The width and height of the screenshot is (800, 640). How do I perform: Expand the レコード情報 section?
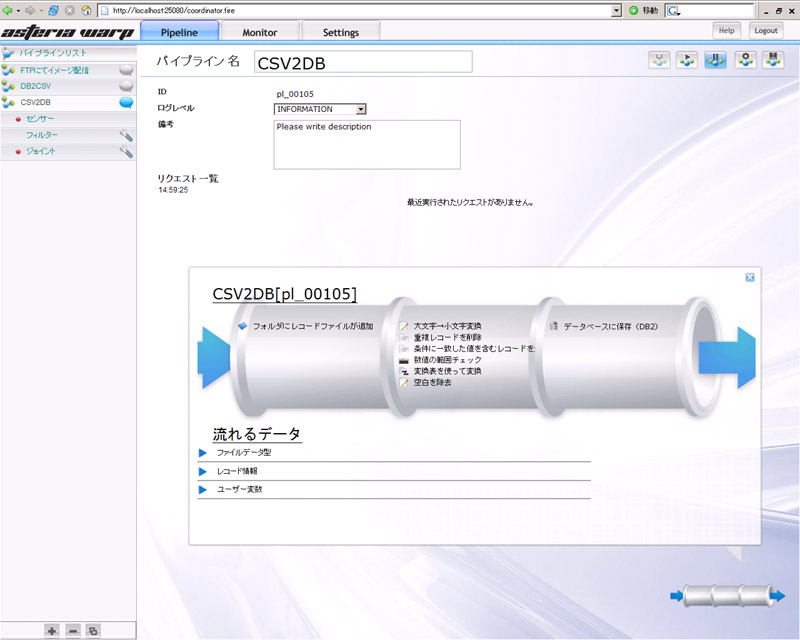tap(203, 471)
